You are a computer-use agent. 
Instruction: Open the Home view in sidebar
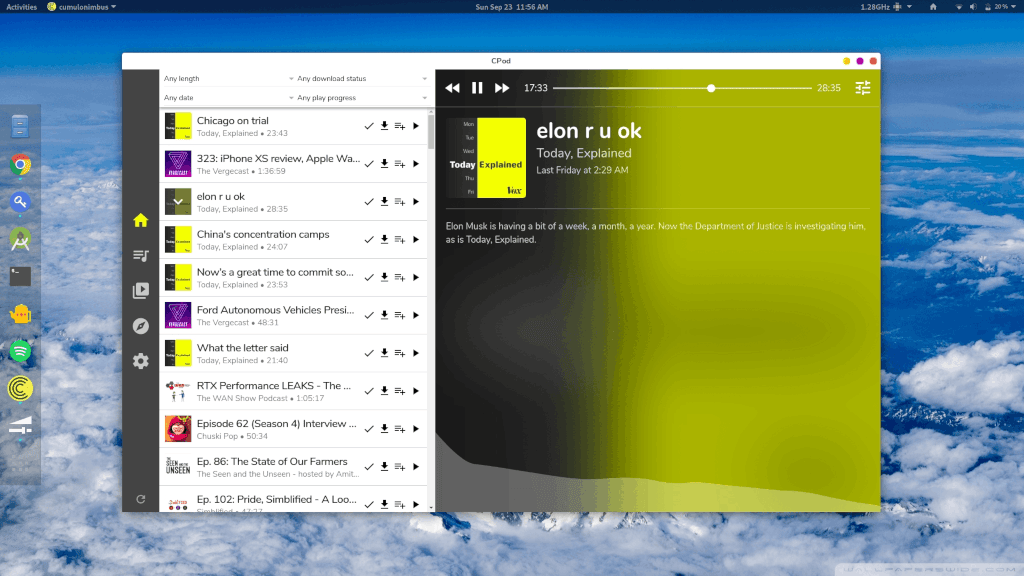pyautogui.click(x=141, y=221)
